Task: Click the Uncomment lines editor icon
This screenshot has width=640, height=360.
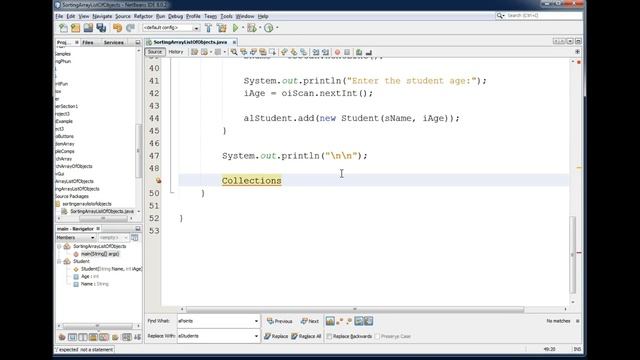Action: pyautogui.click(x=369, y=52)
